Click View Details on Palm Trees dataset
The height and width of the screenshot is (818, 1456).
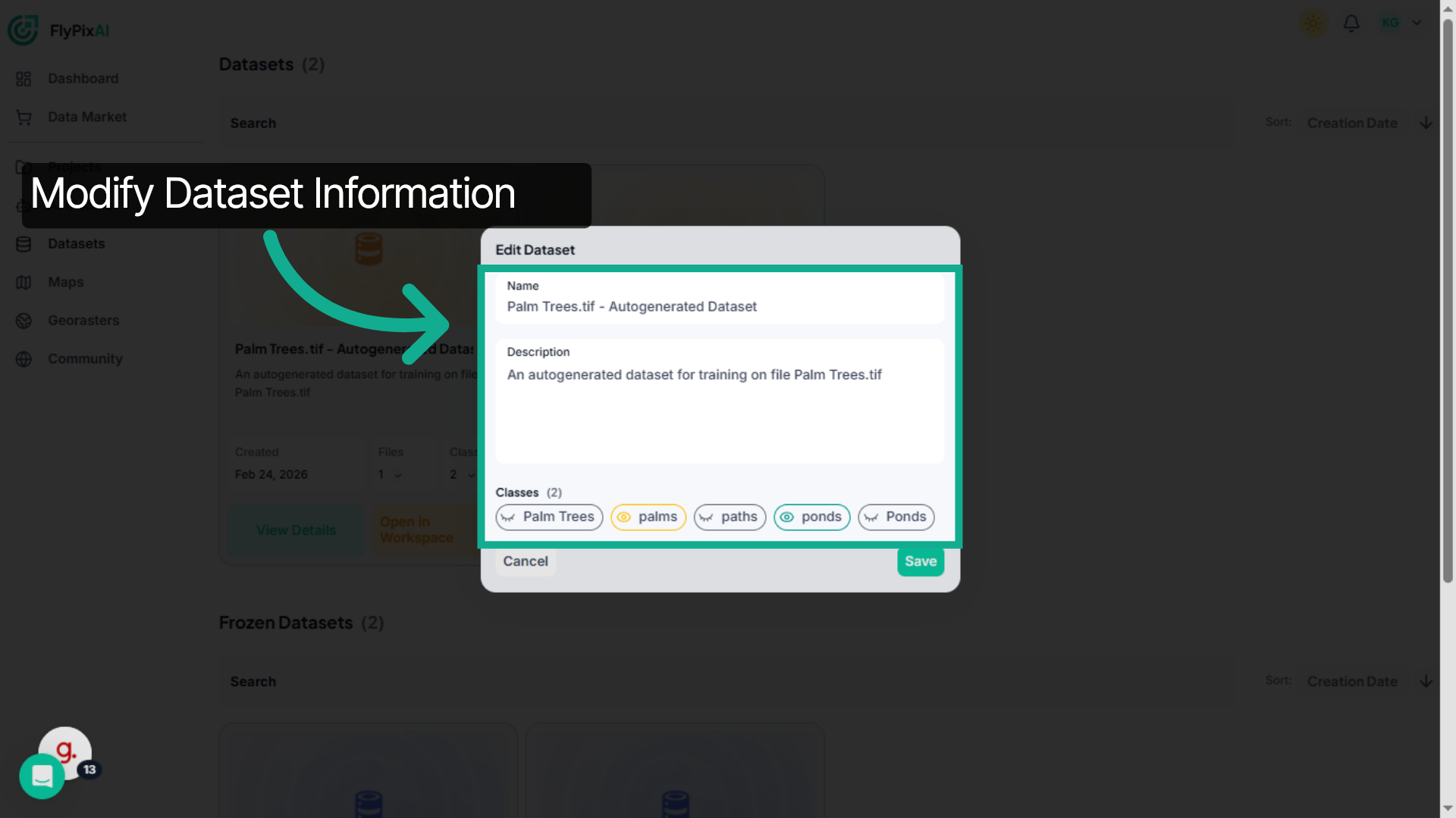tap(296, 531)
